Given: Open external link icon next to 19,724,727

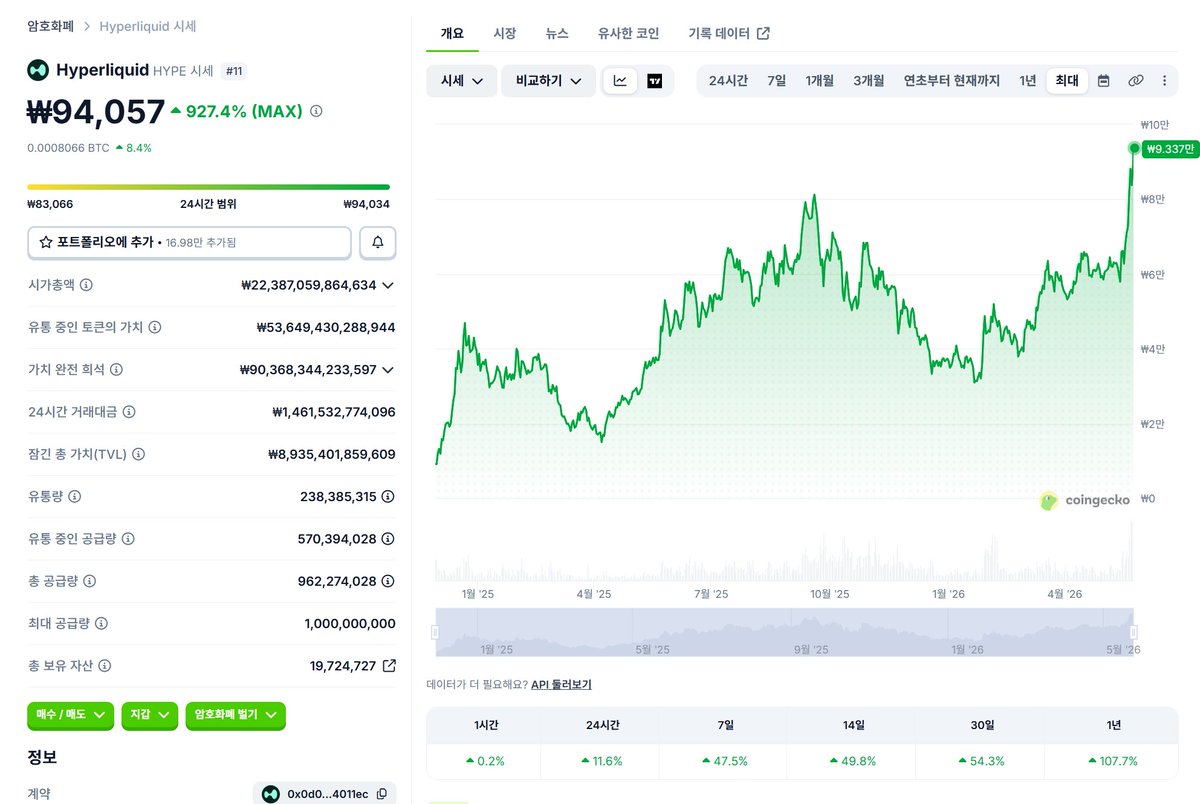Looking at the screenshot, I should coord(389,665).
